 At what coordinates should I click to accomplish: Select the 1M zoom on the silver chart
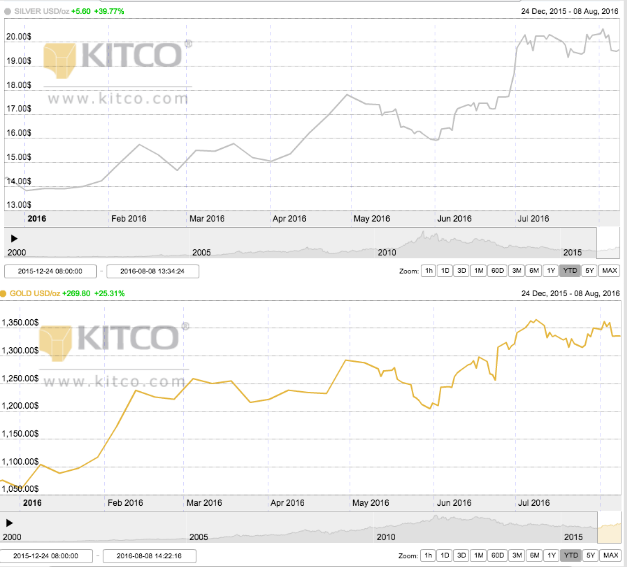(478, 271)
